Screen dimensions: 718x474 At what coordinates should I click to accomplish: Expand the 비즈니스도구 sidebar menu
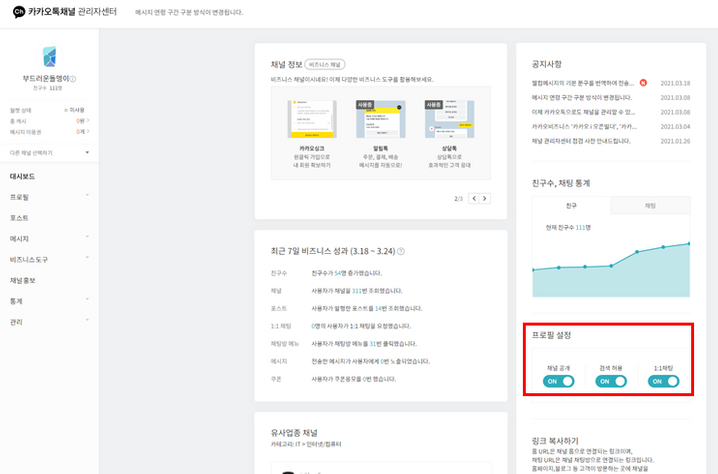click(87, 258)
